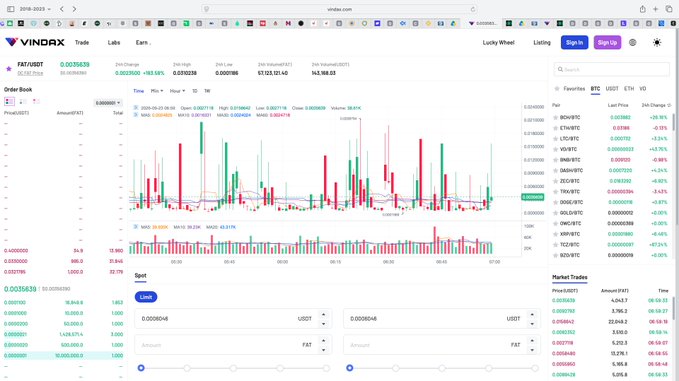
Task: Select TRX/BTC row in market list
Action: tap(611, 191)
